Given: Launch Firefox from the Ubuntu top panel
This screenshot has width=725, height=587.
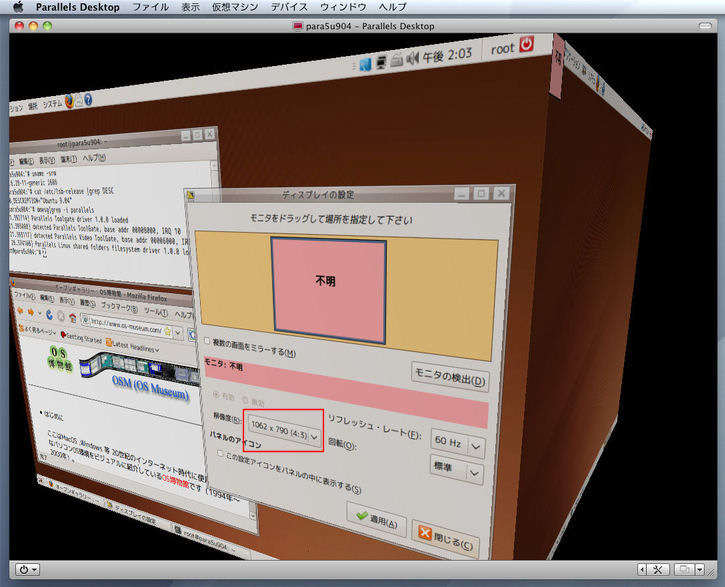Looking at the screenshot, I should tap(69, 101).
